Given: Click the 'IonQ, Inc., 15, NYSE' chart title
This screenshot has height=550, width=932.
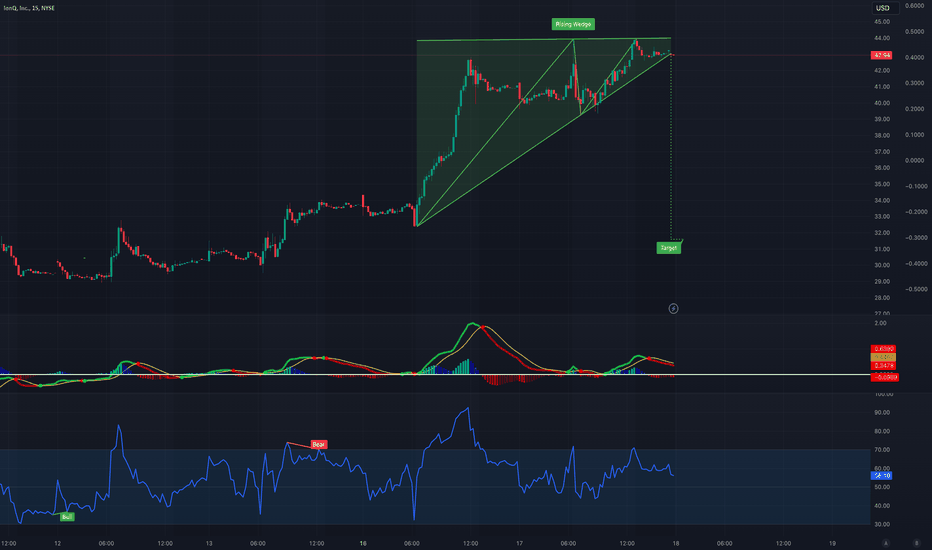Looking at the screenshot, I should point(29,8).
